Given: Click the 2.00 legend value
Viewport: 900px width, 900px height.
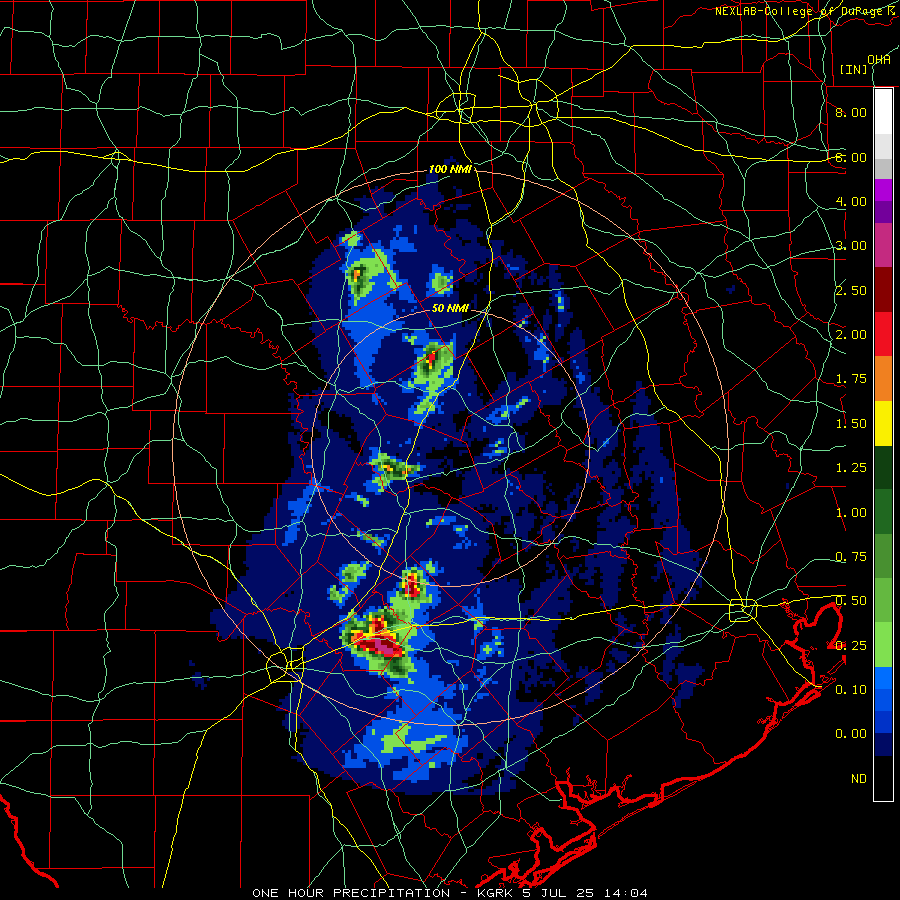Looking at the screenshot, I should click(851, 335).
